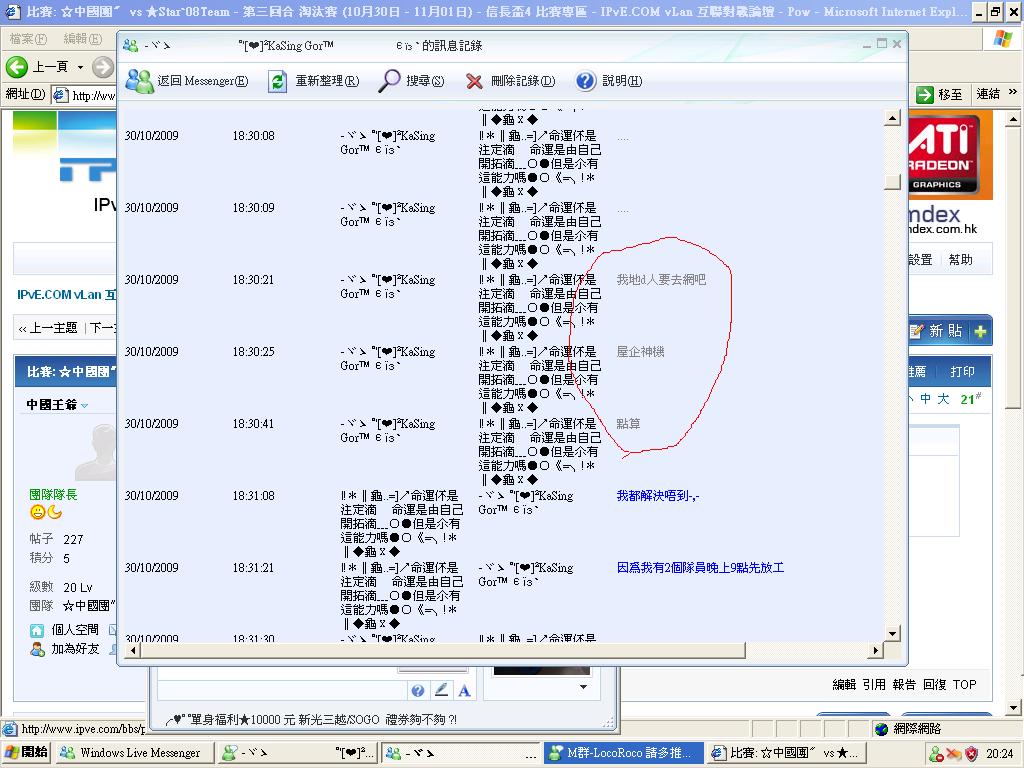The height and width of the screenshot is (768, 1024).
Task: Click the history window's vertical scrollbar down arrow
Action: pos(892,633)
